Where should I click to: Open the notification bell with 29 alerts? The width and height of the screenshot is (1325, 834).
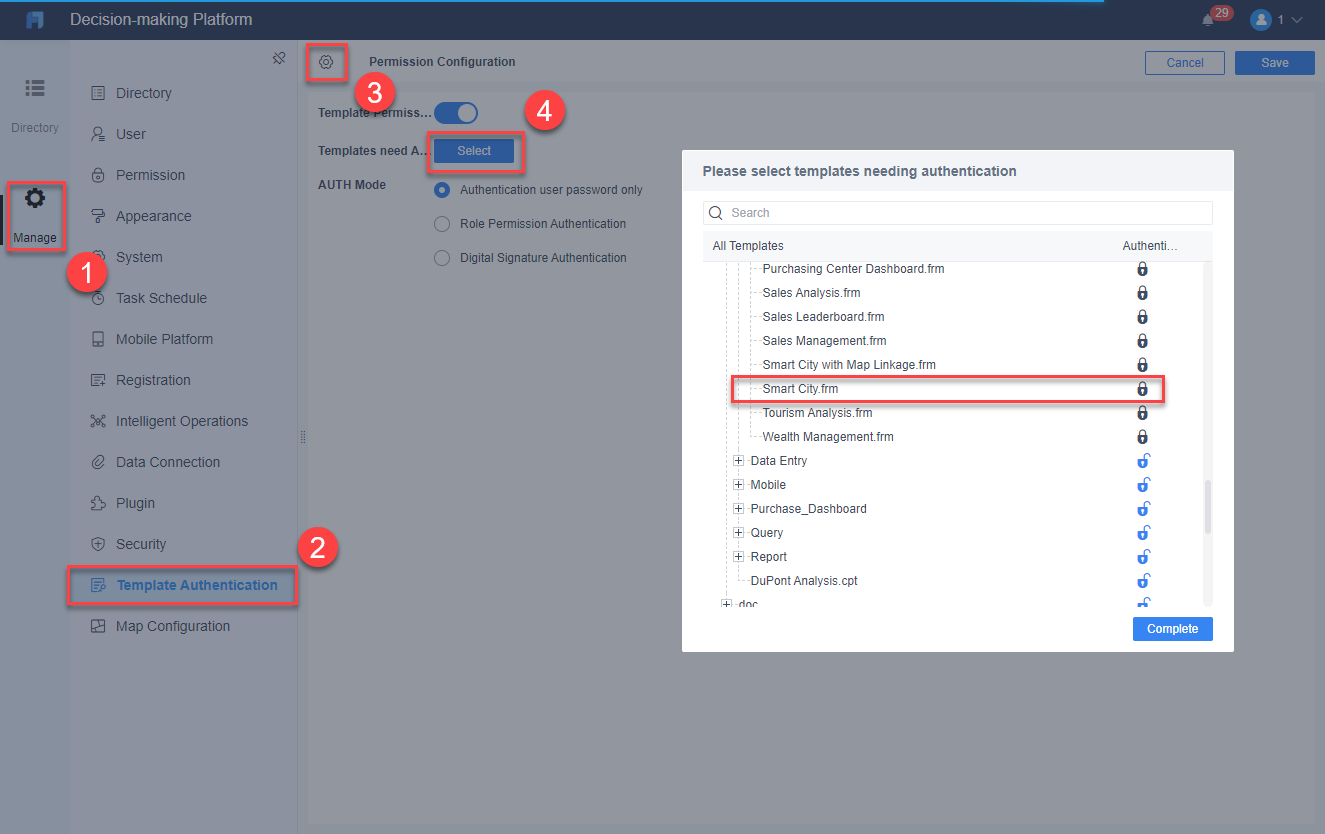1209,19
